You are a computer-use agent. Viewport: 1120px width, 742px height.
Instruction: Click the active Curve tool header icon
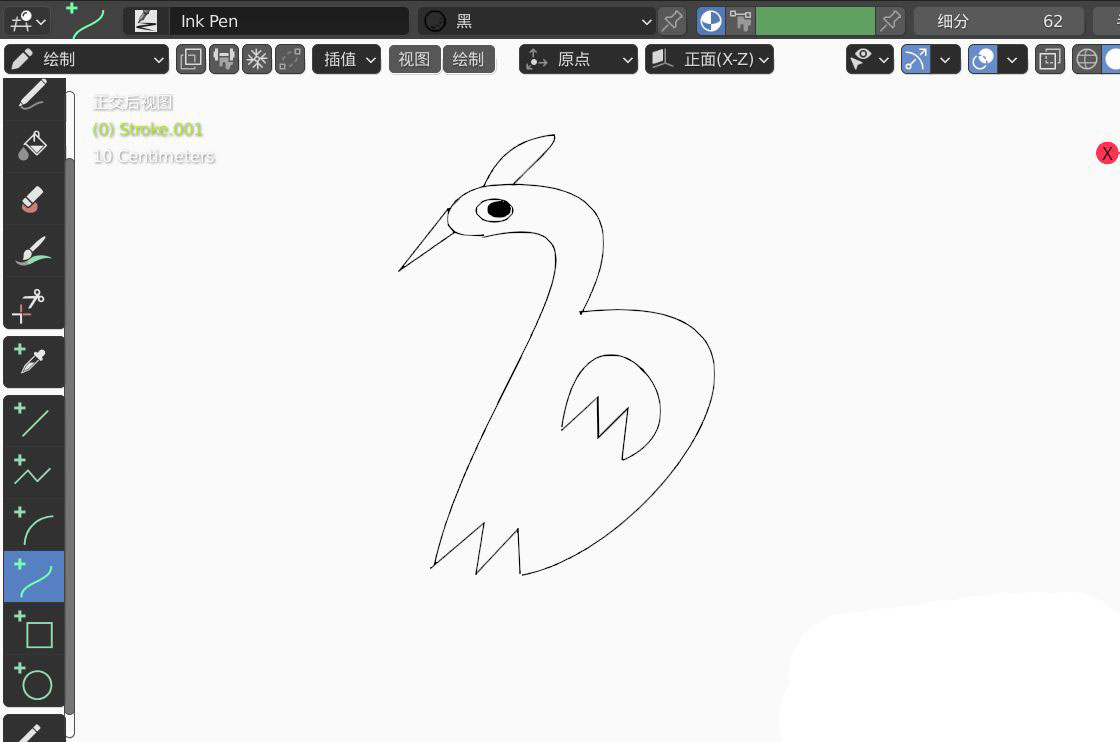[86, 21]
